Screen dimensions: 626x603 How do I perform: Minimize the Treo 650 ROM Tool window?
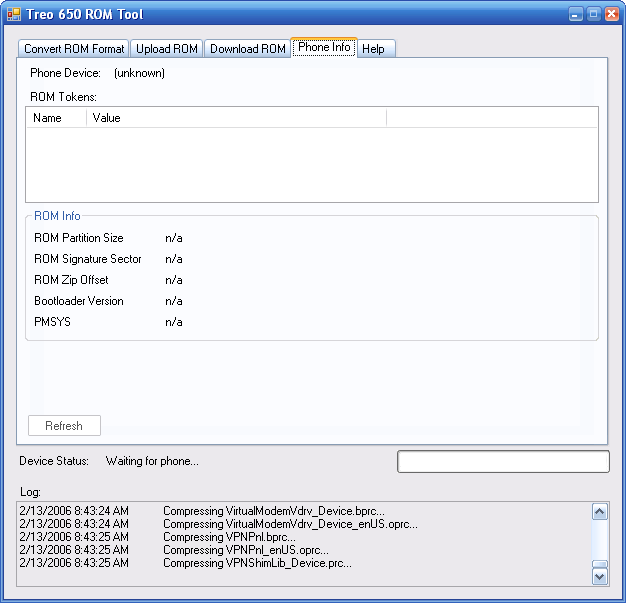click(x=575, y=14)
